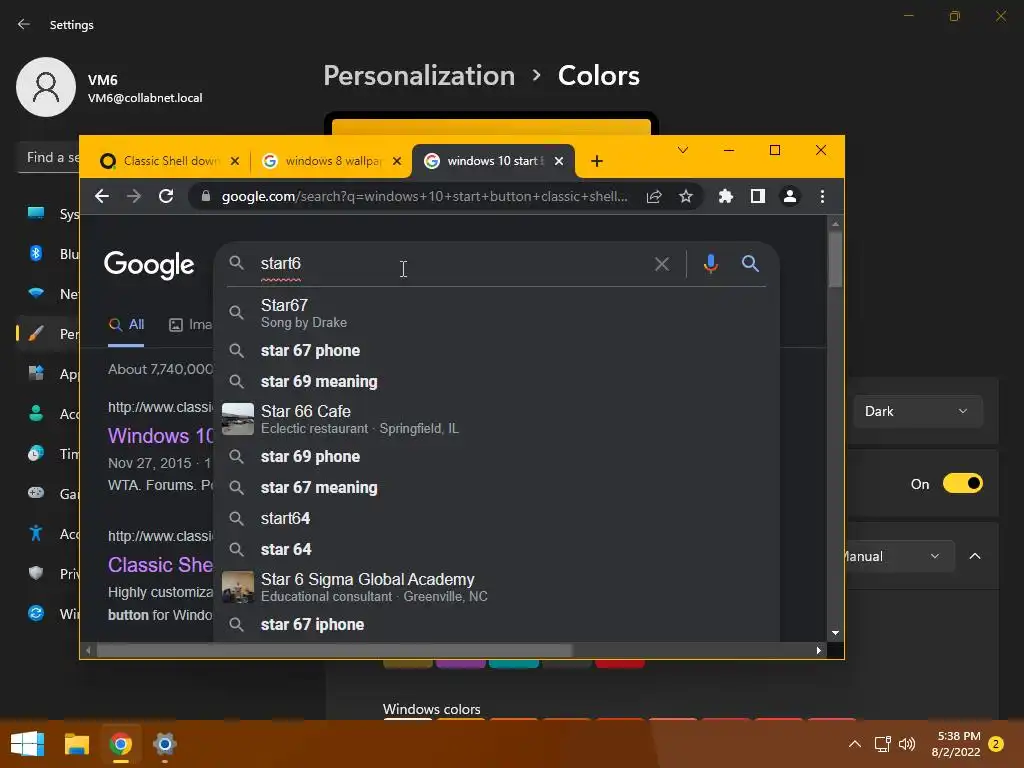Open Chrome side panel icon
The width and height of the screenshot is (1024, 768).
click(758, 196)
